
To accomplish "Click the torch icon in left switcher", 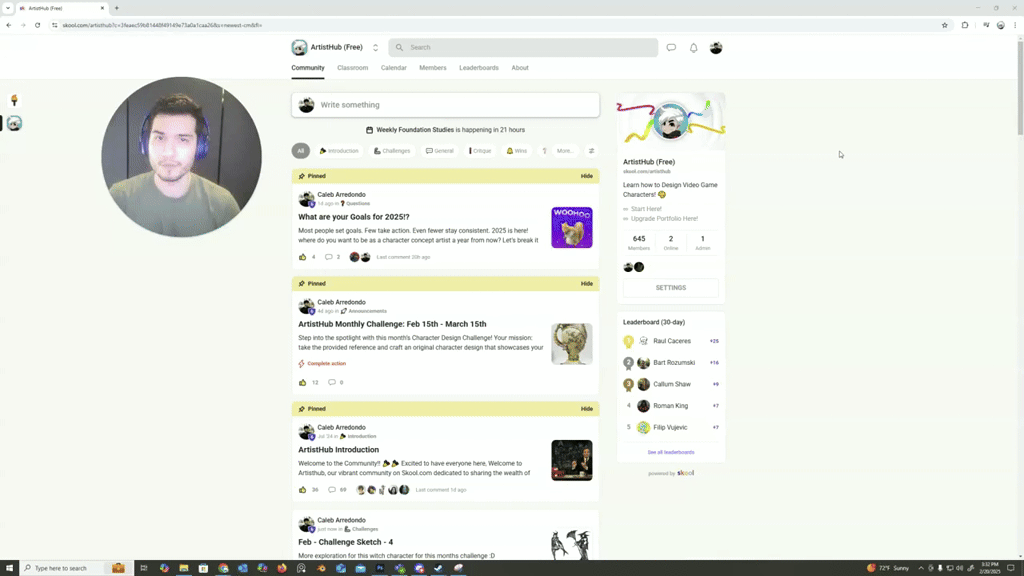I will click(14, 101).
